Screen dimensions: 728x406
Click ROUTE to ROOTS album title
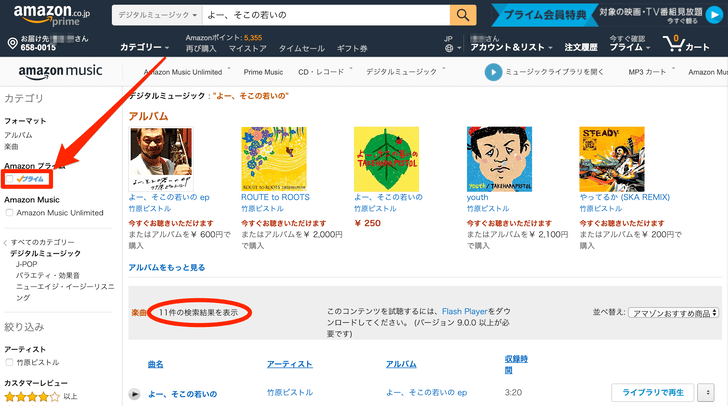coord(275,197)
